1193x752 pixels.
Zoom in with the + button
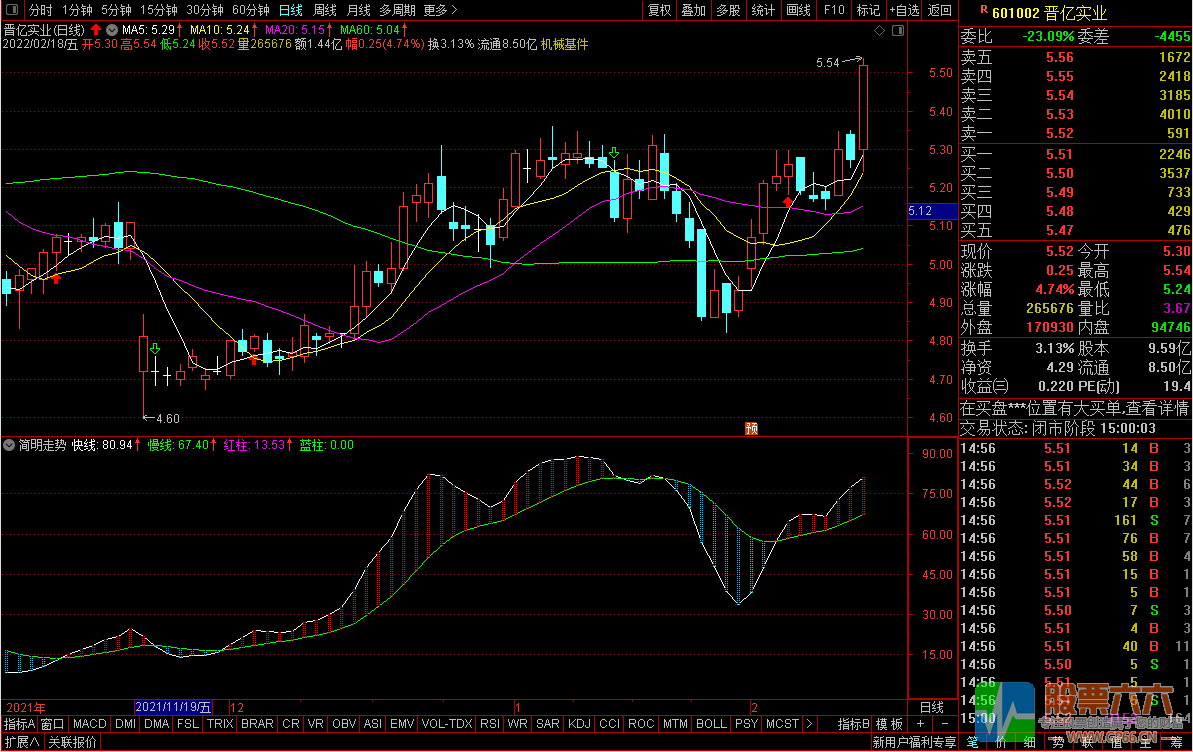pyautogui.click(x=921, y=724)
